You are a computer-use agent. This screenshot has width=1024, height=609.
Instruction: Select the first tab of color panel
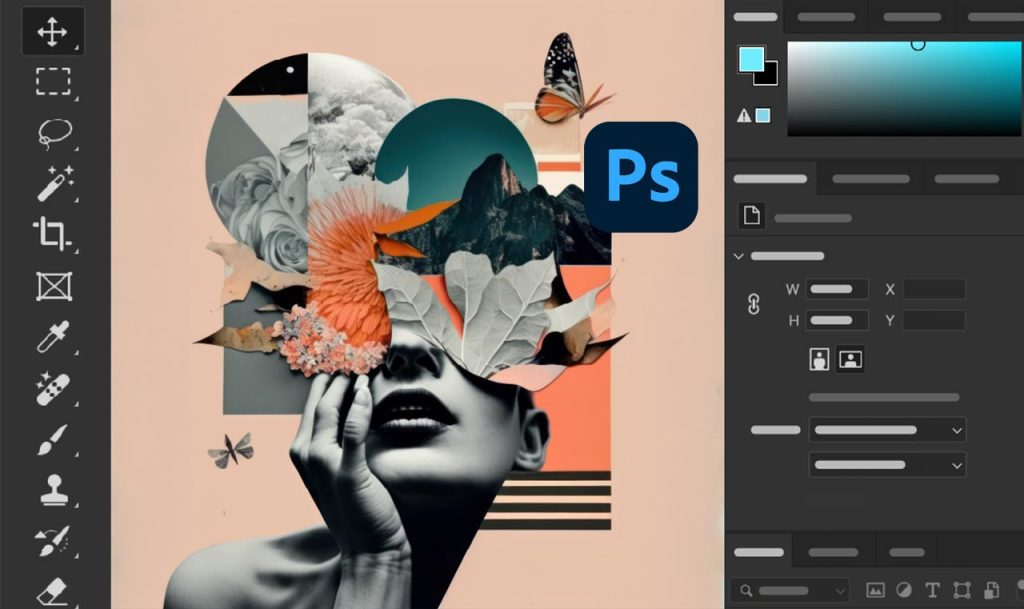click(x=755, y=17)
